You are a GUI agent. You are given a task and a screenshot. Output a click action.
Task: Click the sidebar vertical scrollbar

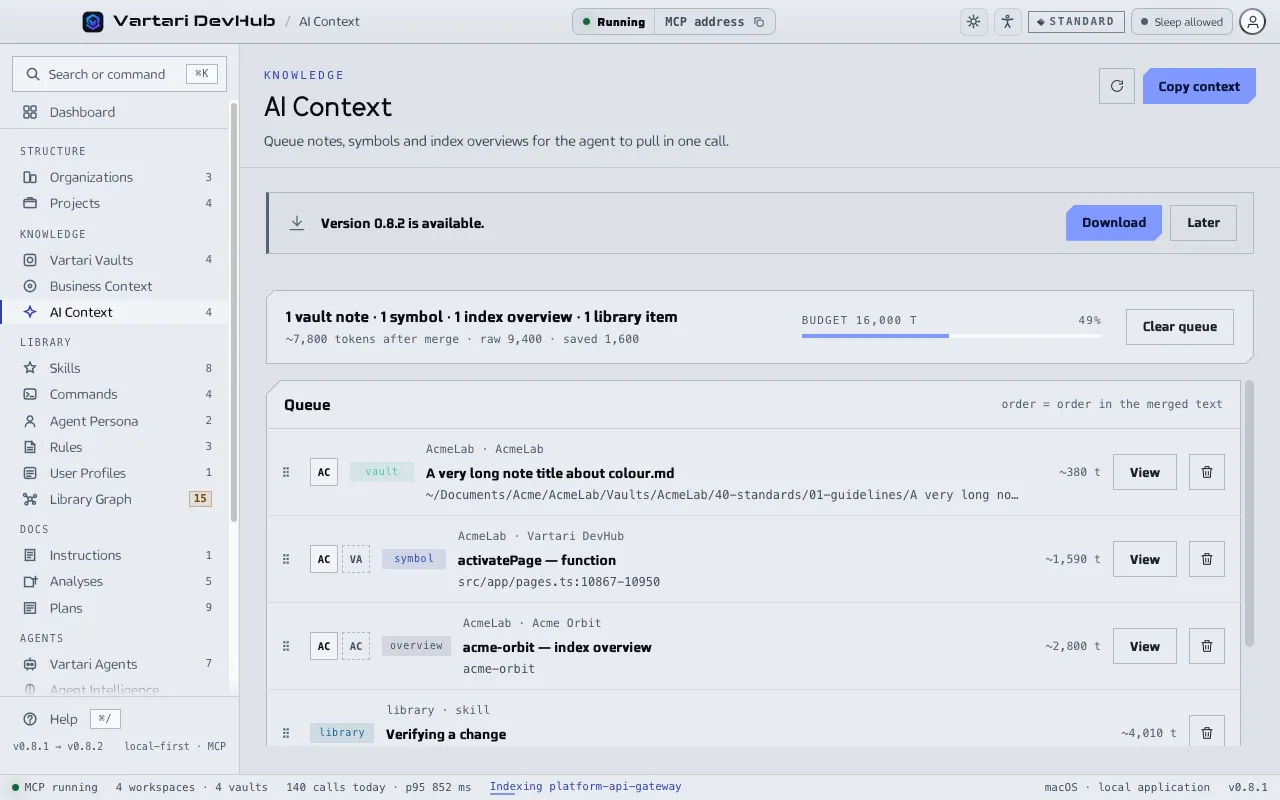(234, 311)
